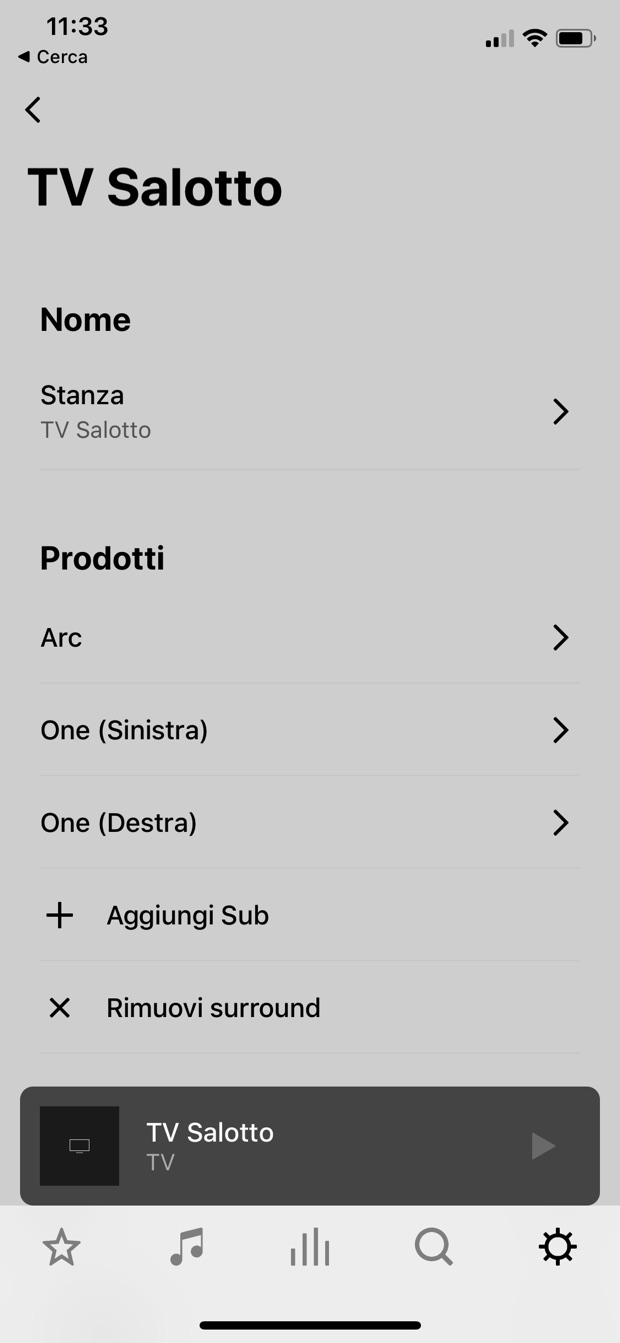
Task: Open the music note browse tab
Action: tap(186, 1247)
